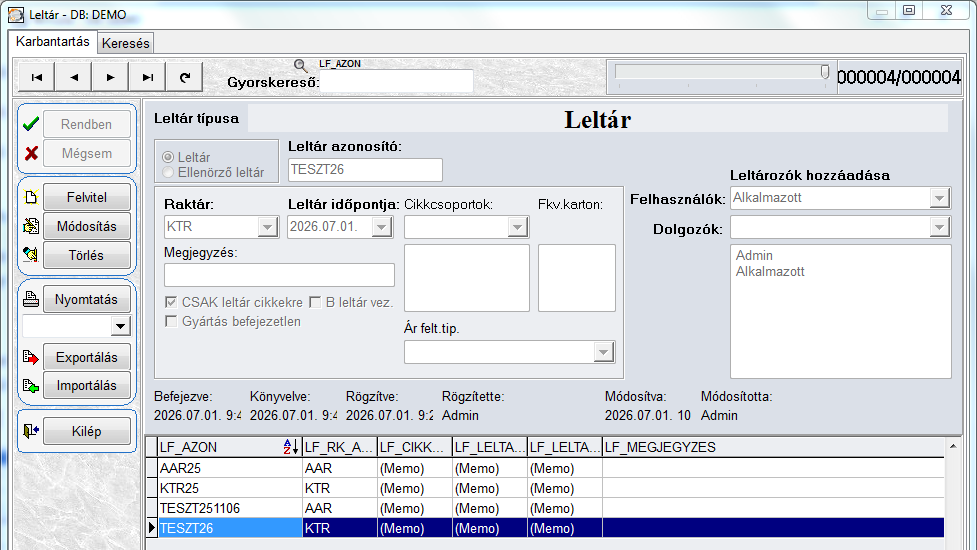Image resolution: width=977 pixels, height=550 pixels.
Task: Click the Fkv.karton list box
Action: (576, 278)
